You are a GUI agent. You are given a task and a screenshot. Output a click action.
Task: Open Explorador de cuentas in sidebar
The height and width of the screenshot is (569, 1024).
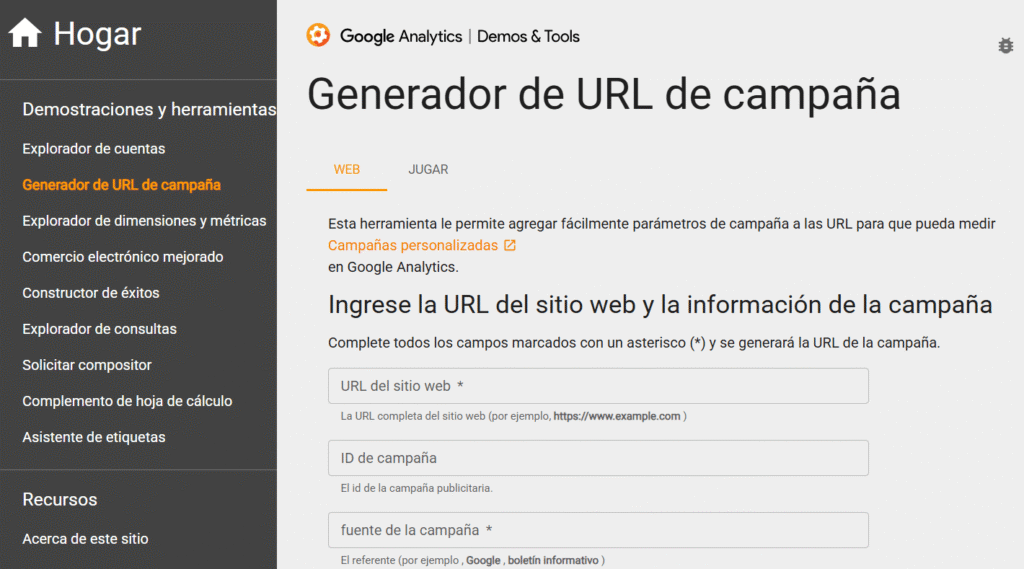pos(93,148)
